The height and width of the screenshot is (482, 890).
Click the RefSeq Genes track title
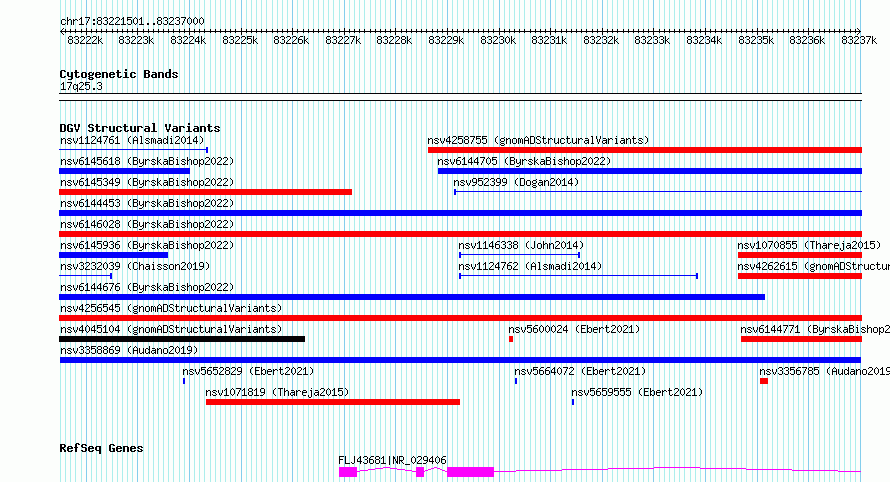101,449
